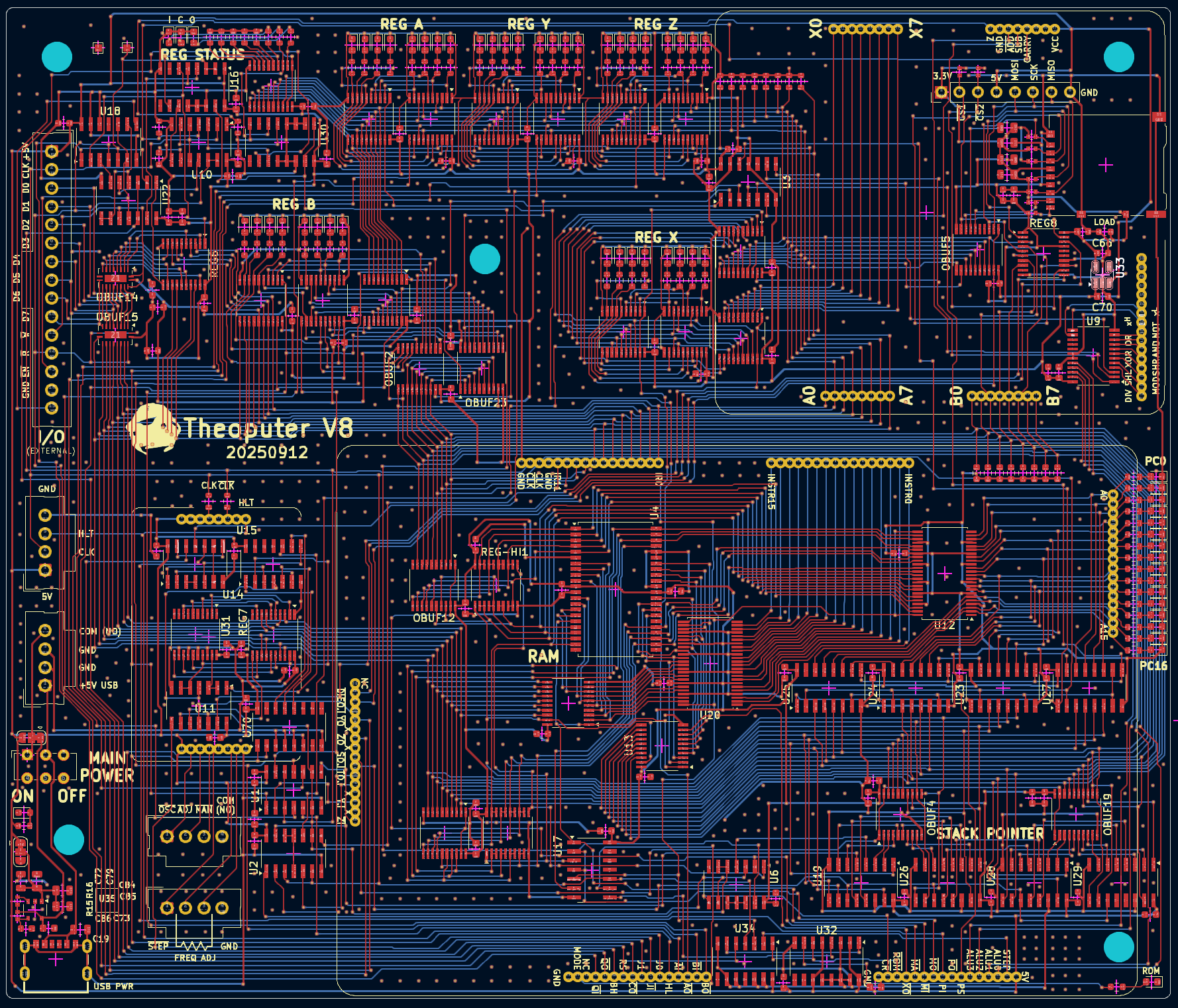Expand the A0-A7 pin header row

(858, 396)
